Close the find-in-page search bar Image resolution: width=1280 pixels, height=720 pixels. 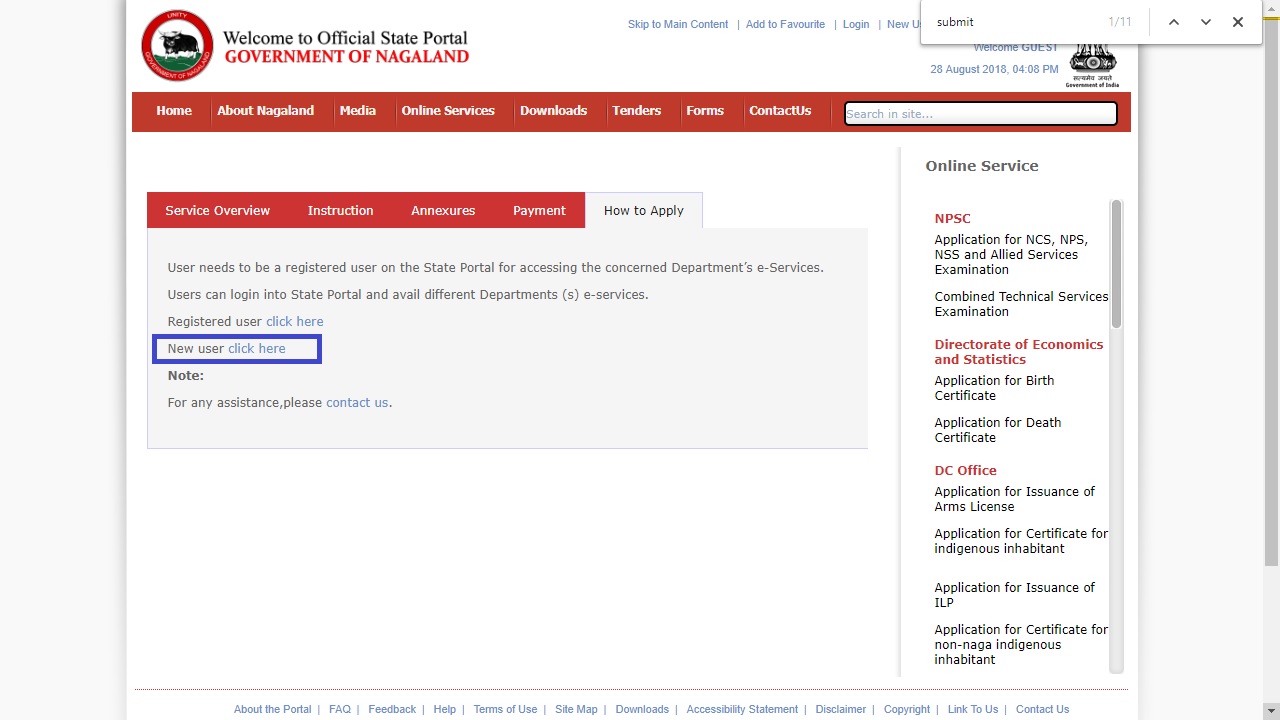1238,22
